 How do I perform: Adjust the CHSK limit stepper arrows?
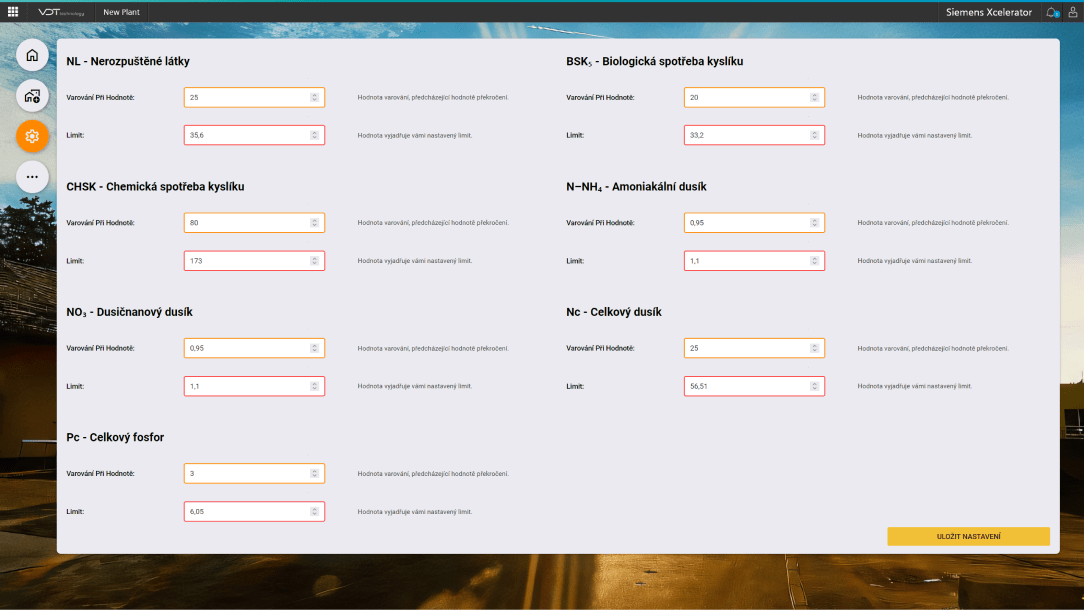pos(314,260)
